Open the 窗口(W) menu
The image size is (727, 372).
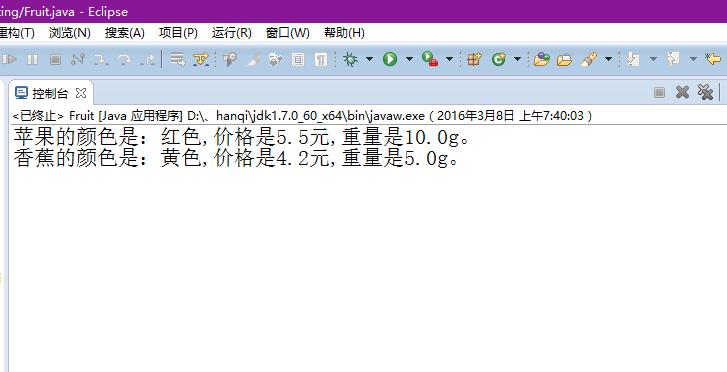[x=287, y=33]
